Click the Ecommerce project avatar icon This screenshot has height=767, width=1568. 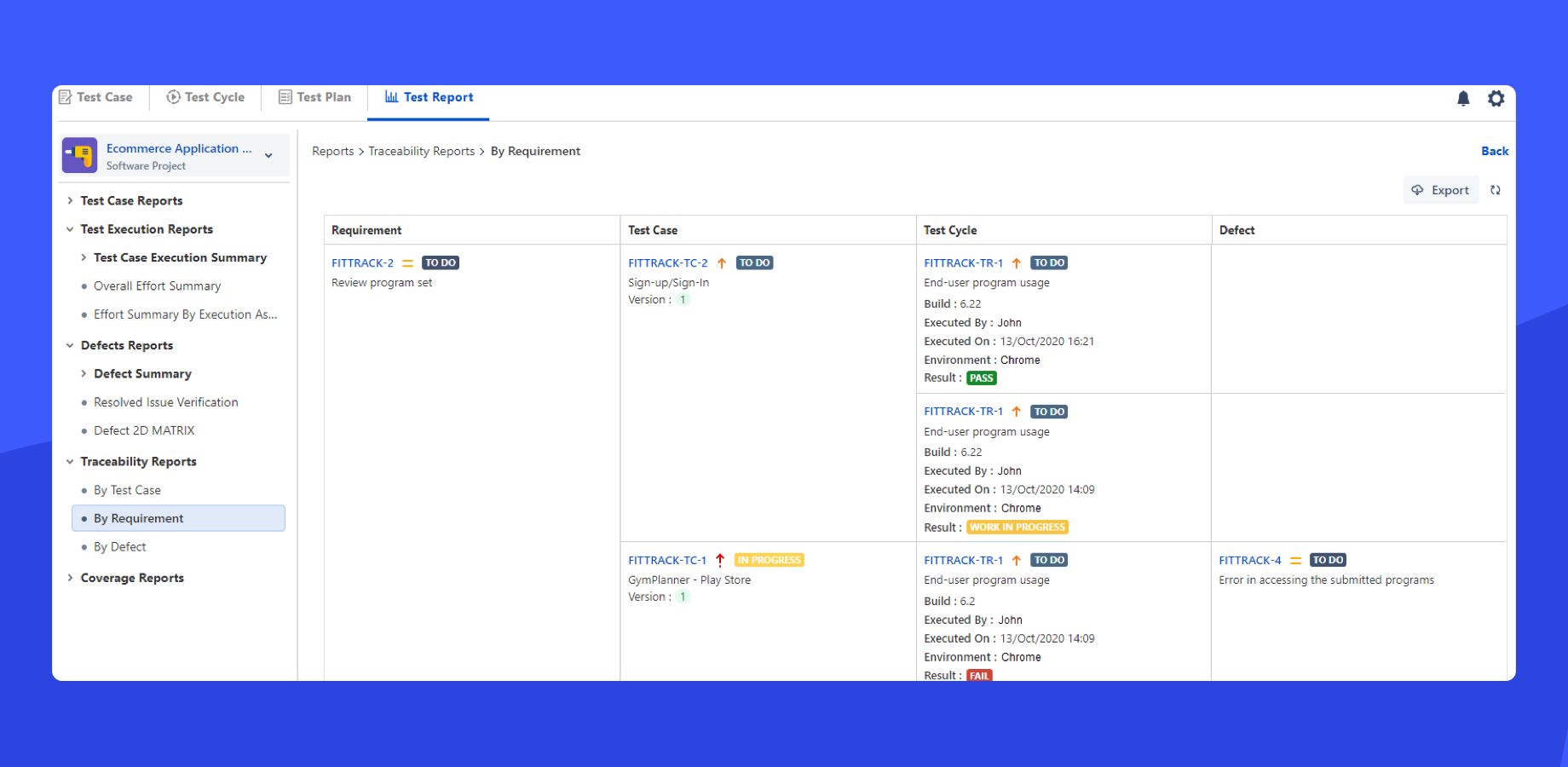coord(82,154)
